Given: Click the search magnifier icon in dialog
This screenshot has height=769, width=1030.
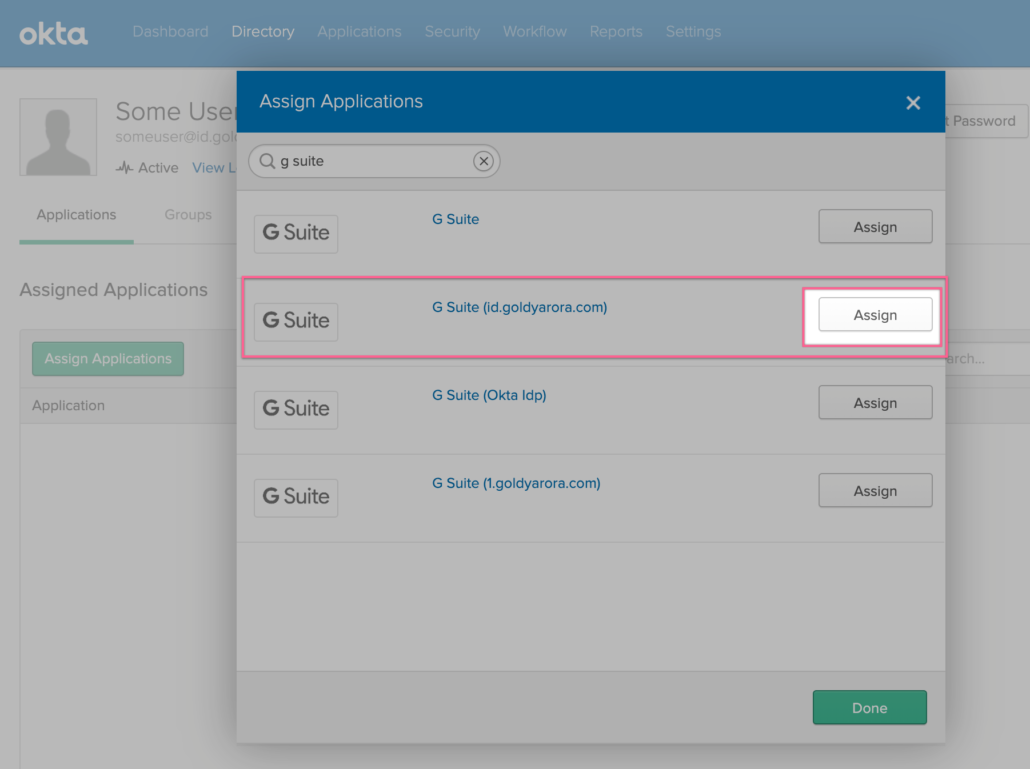Looking at the screenshot, I should point(267,161).
